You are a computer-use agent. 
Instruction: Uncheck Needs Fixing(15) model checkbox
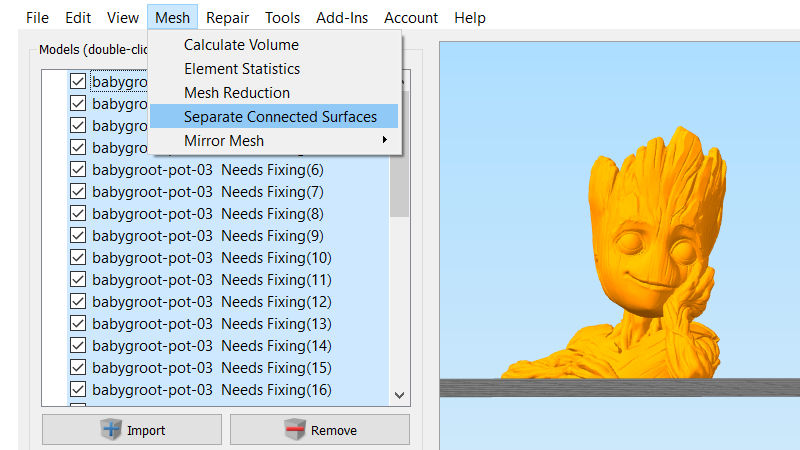pyautogui.click(x=78, y=367)
